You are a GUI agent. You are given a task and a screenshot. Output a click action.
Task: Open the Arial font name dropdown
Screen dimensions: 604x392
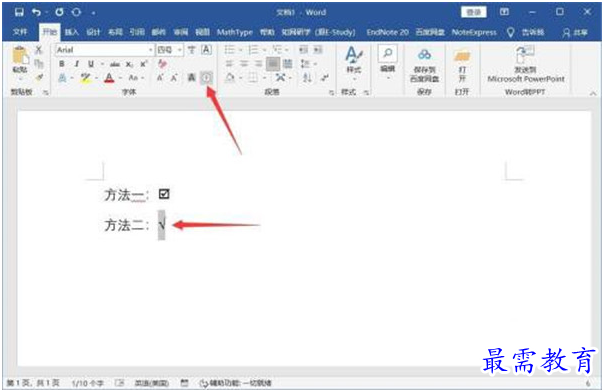click(x=151, y=50)
